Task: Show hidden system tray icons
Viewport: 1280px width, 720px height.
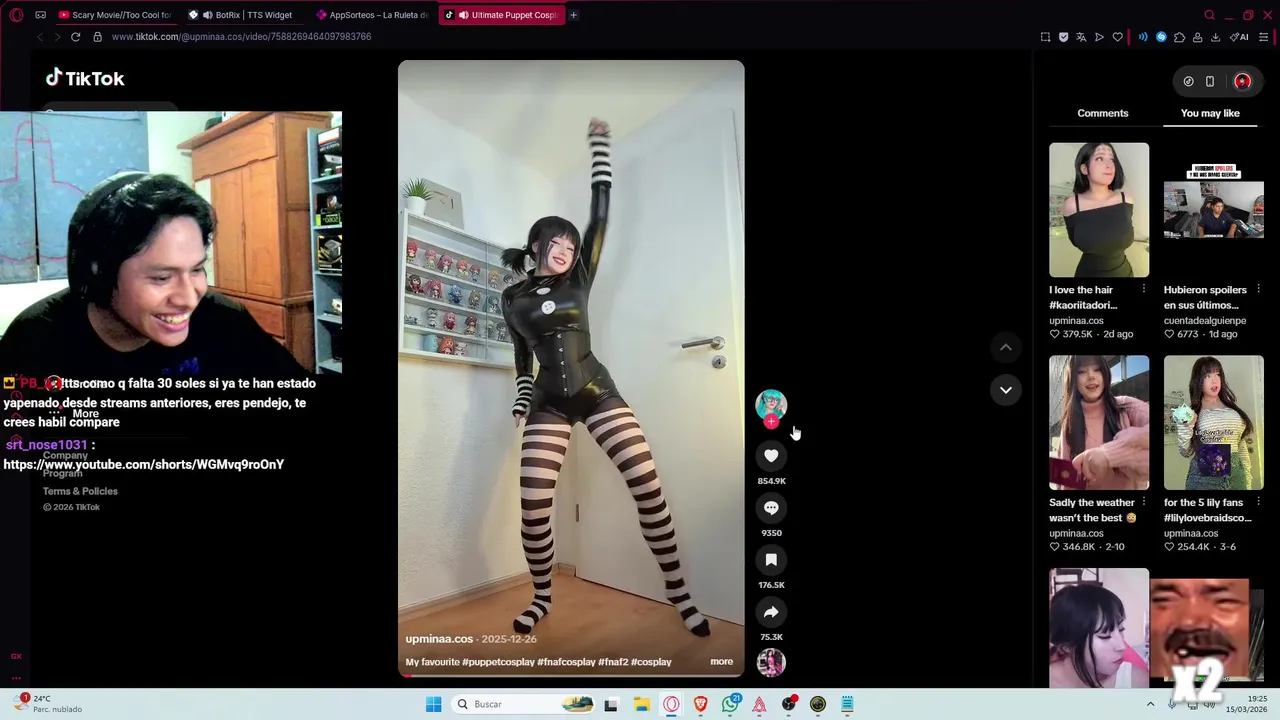Action: point(1150,704)
